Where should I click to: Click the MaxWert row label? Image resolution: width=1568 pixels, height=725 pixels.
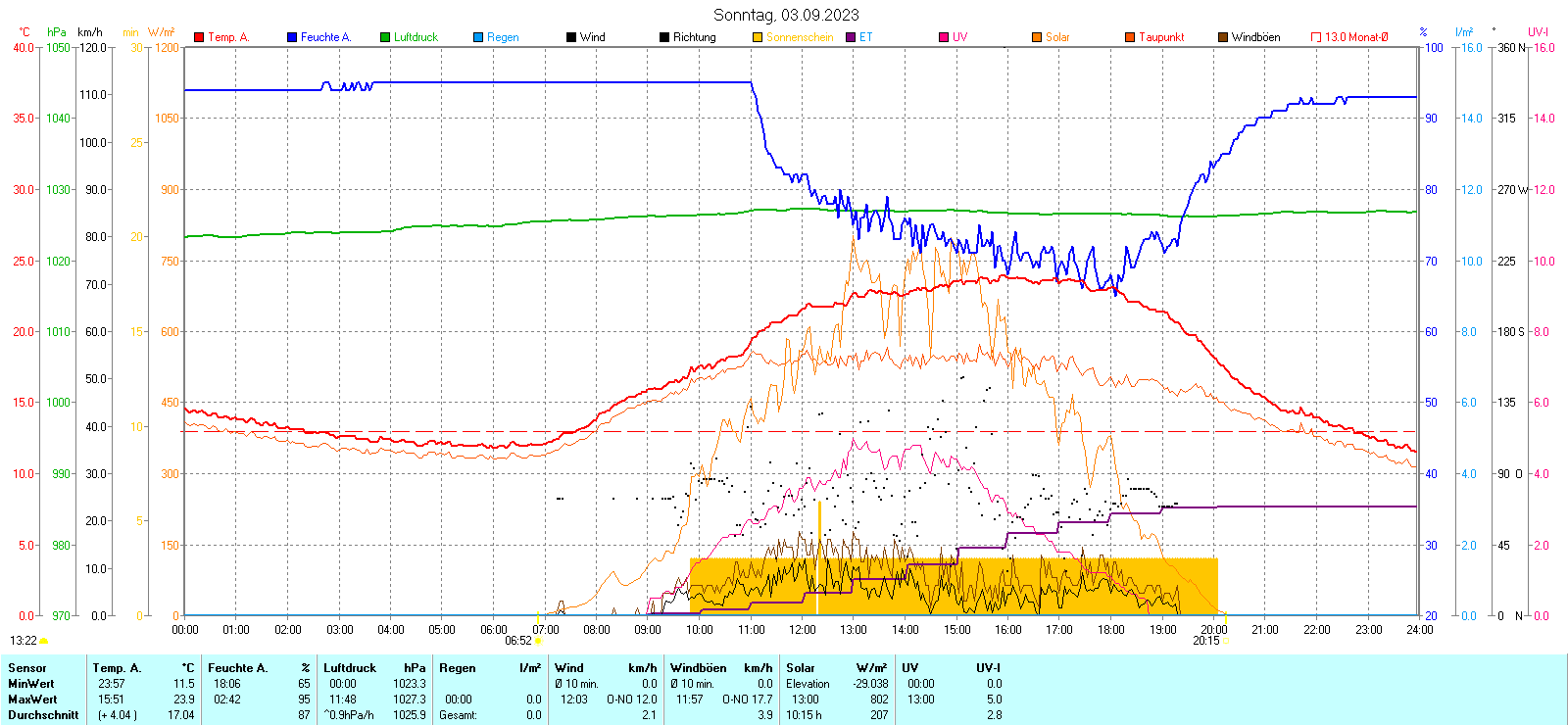click(32, 700)
